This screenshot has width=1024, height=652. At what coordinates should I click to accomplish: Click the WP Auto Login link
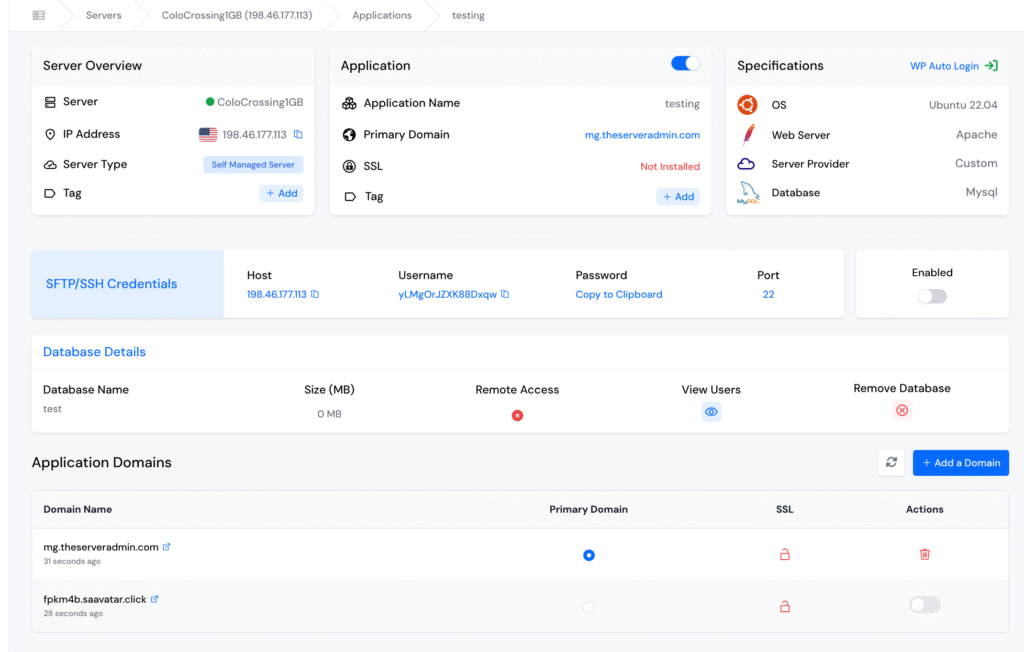[953, 66]
